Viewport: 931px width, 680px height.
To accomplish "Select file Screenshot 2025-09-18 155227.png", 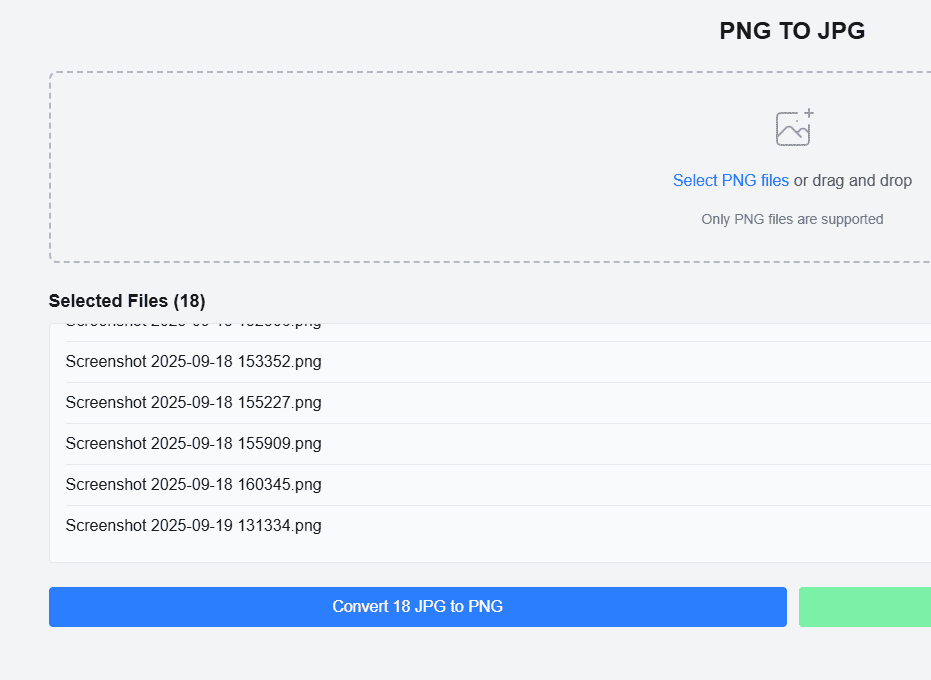I will 194,403.
